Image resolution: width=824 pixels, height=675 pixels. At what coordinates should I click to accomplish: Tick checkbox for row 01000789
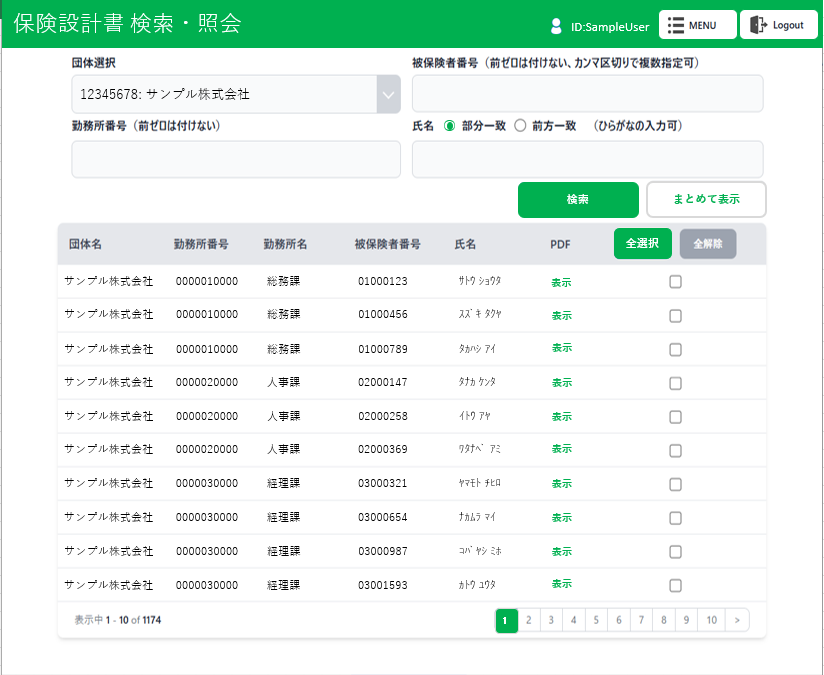click(x=675, y=350)
